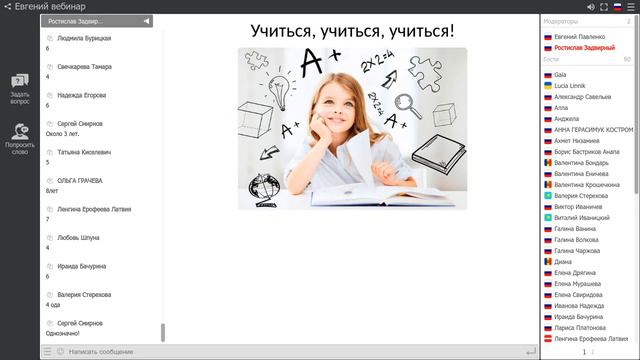Select guest Борис Бастриков Анапа

[587, 152]
